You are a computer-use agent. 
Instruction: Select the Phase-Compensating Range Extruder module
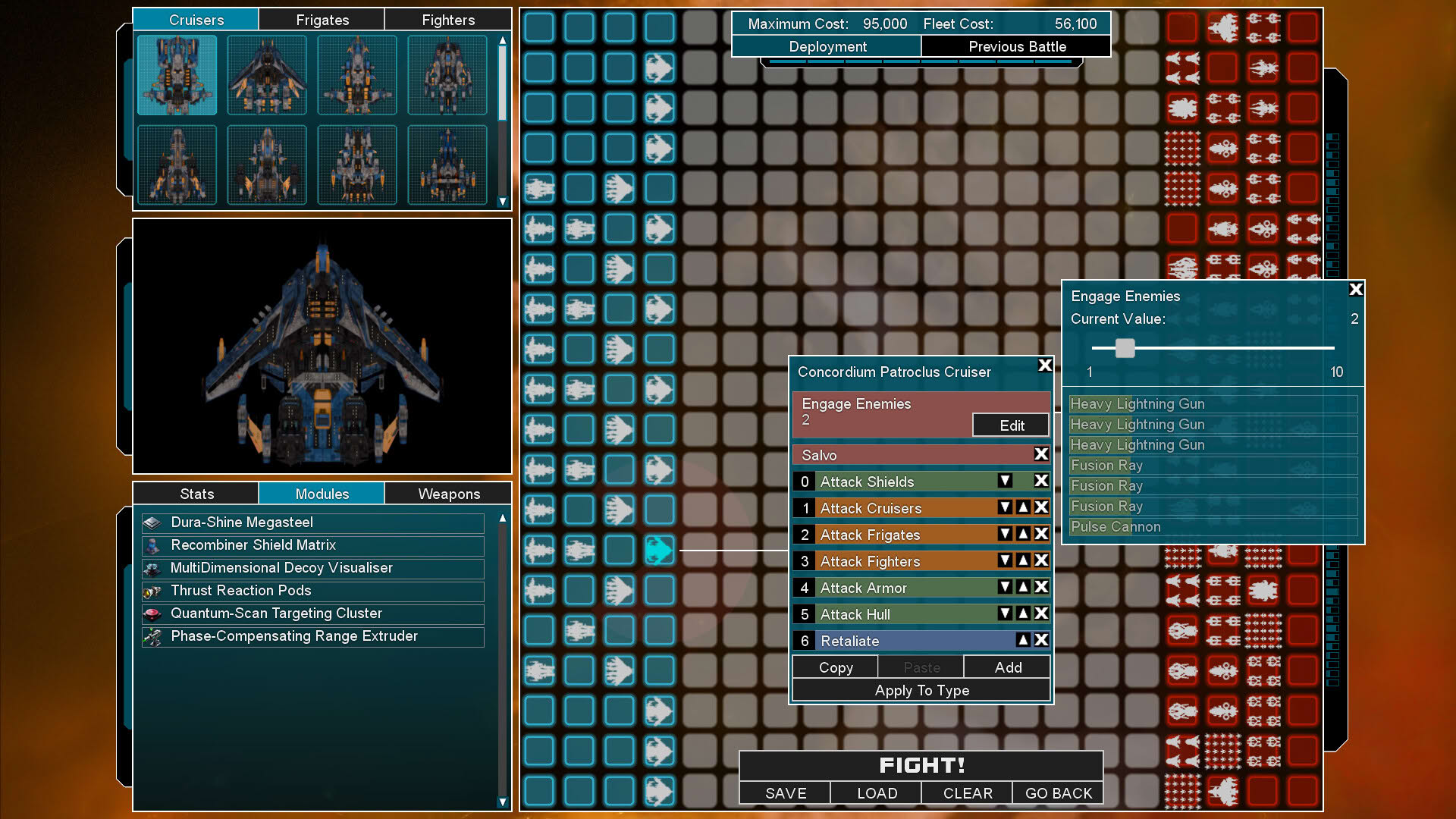(312, 636)
